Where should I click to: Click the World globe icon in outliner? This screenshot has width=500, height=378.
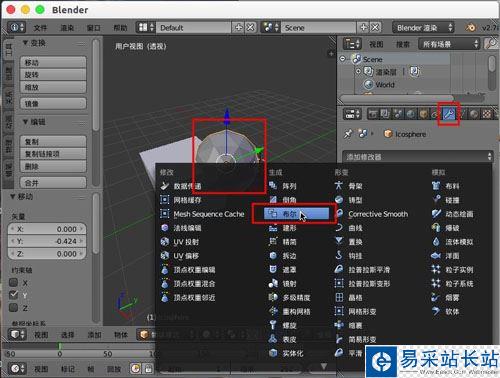[368, 84]
